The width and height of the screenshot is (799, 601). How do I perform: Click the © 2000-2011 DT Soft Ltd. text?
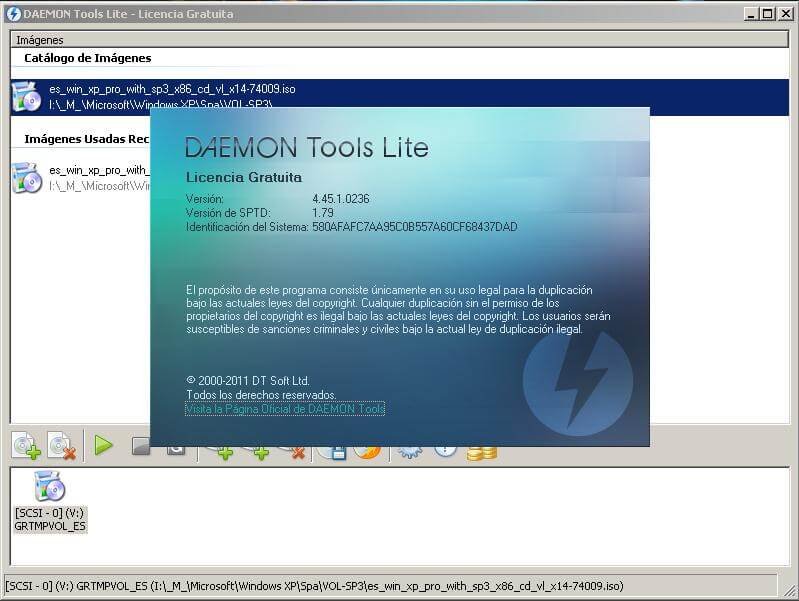pyautogui.click(x=248, y=381)
